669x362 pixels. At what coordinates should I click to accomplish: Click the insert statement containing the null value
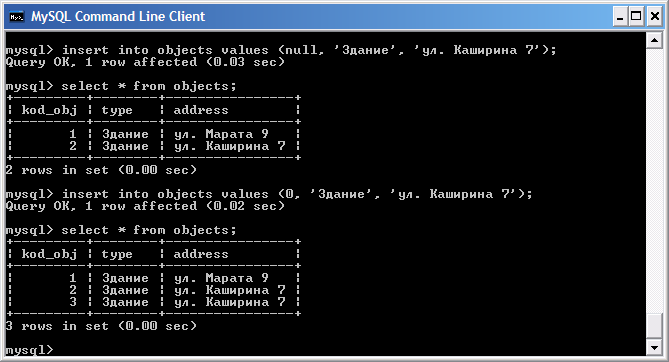pyautogui.click(x=309, y=50)
